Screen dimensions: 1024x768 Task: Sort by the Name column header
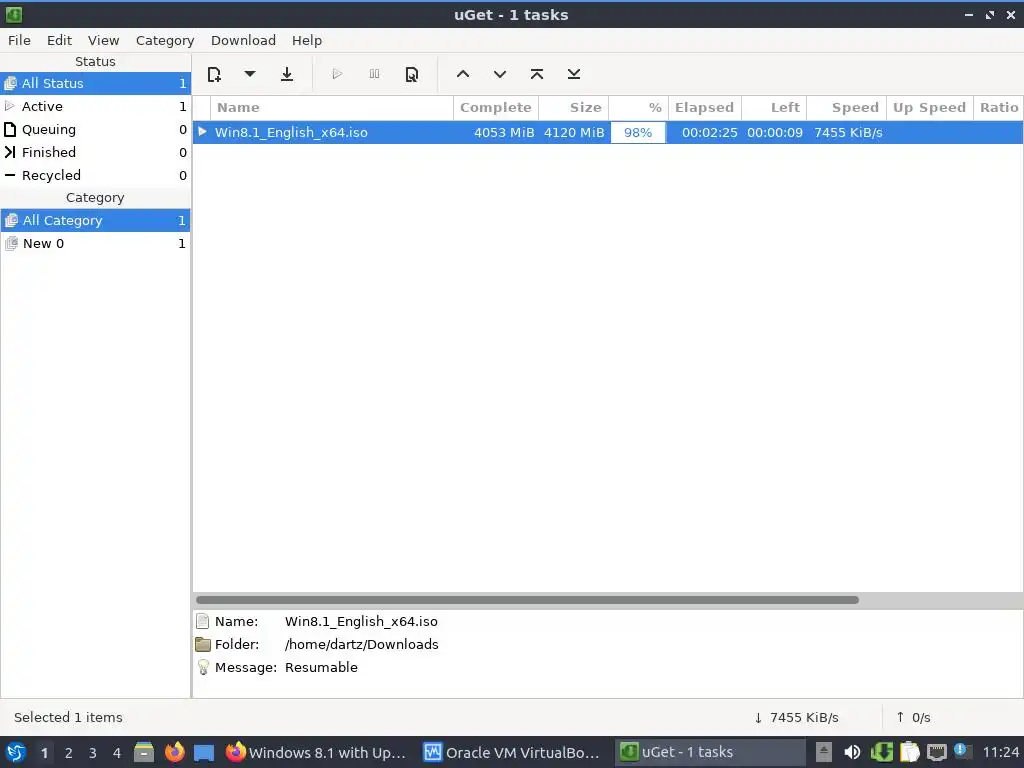point(332,108)
